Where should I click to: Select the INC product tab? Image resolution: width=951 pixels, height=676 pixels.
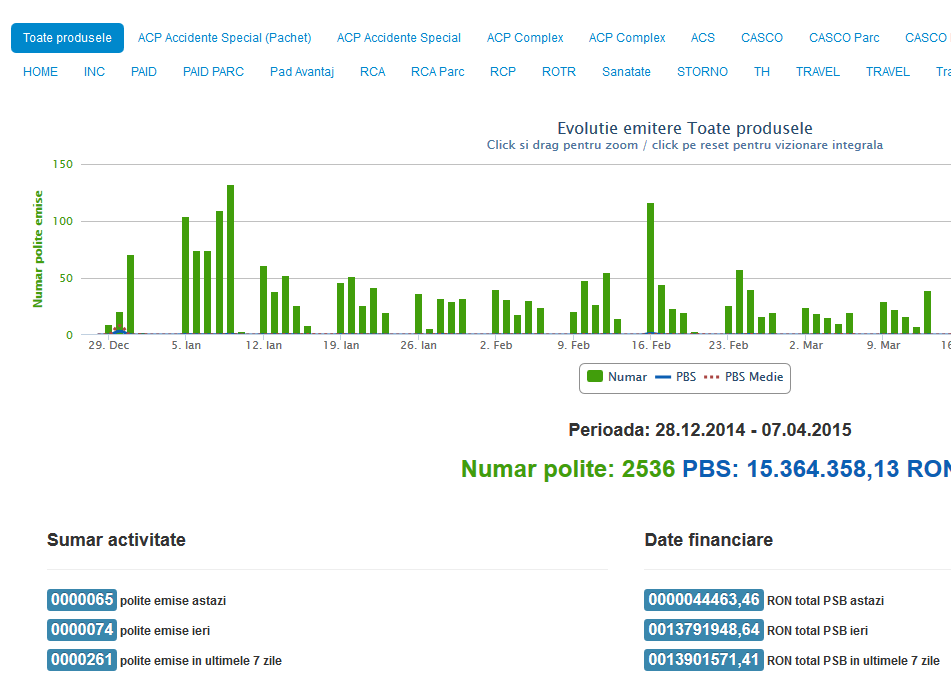pos(94,72)
